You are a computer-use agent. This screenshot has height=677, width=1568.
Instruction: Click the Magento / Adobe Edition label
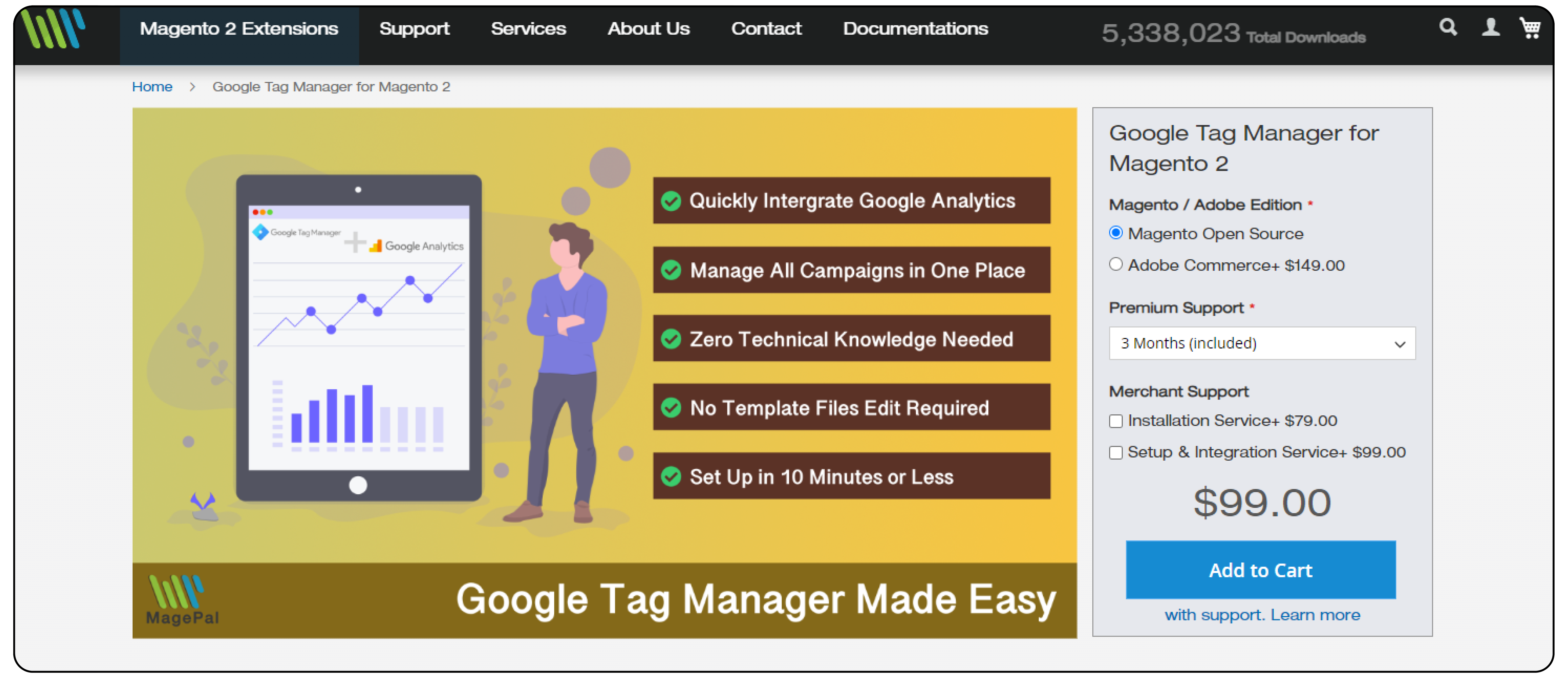coord(1205,205)
